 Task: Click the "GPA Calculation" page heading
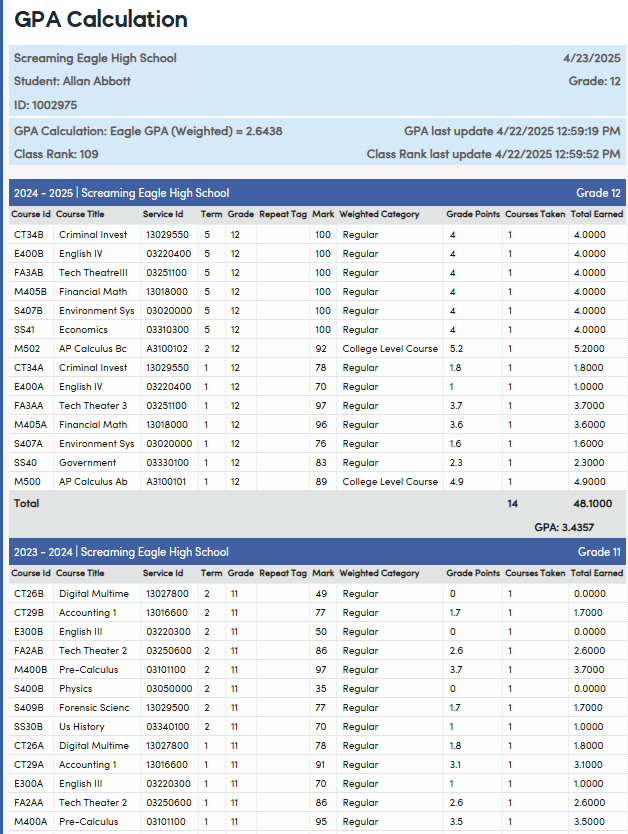[101, 19]
